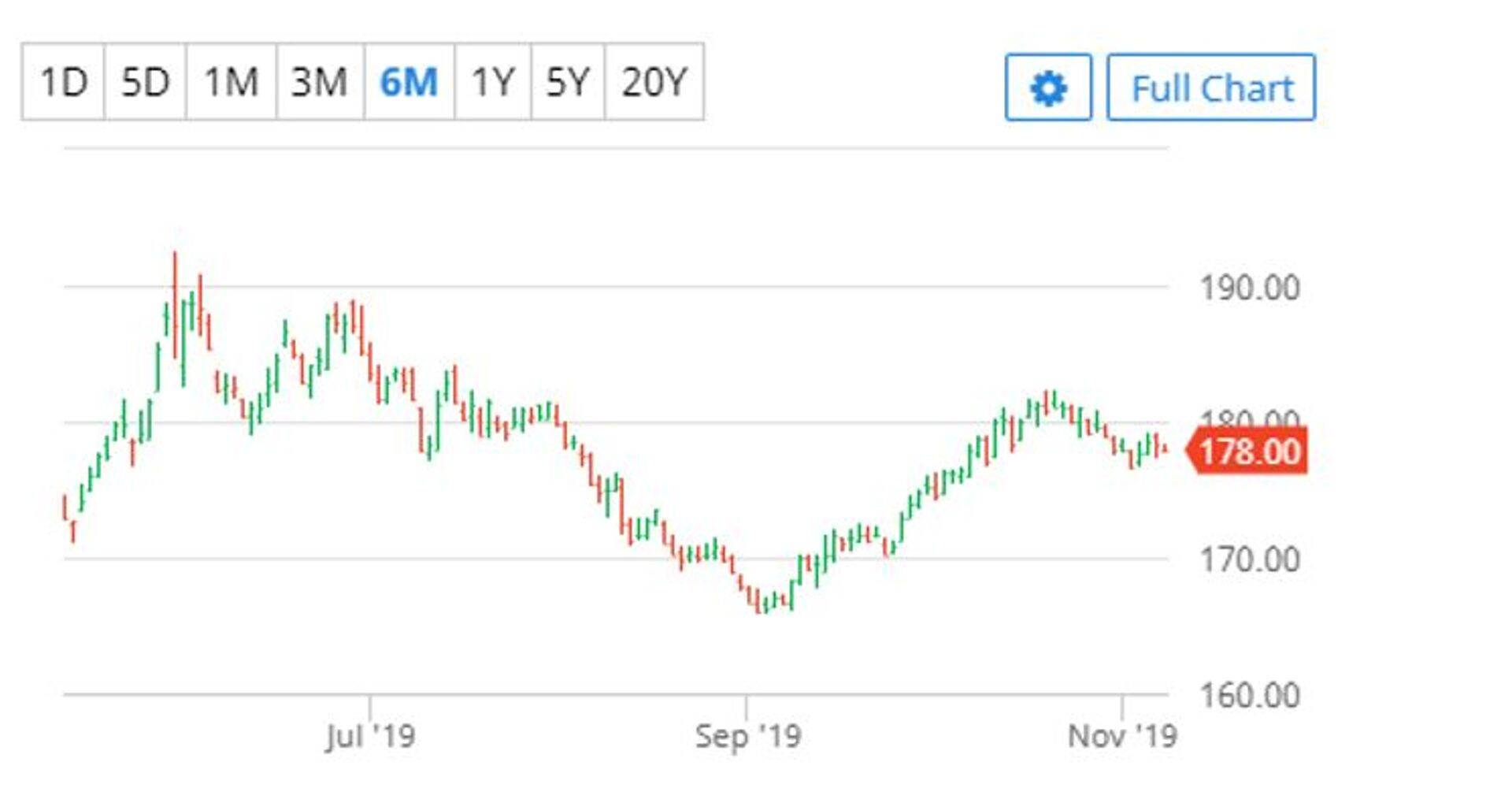Show the 5Y price history
The image size is (1512, 799).
coord(568,82)
